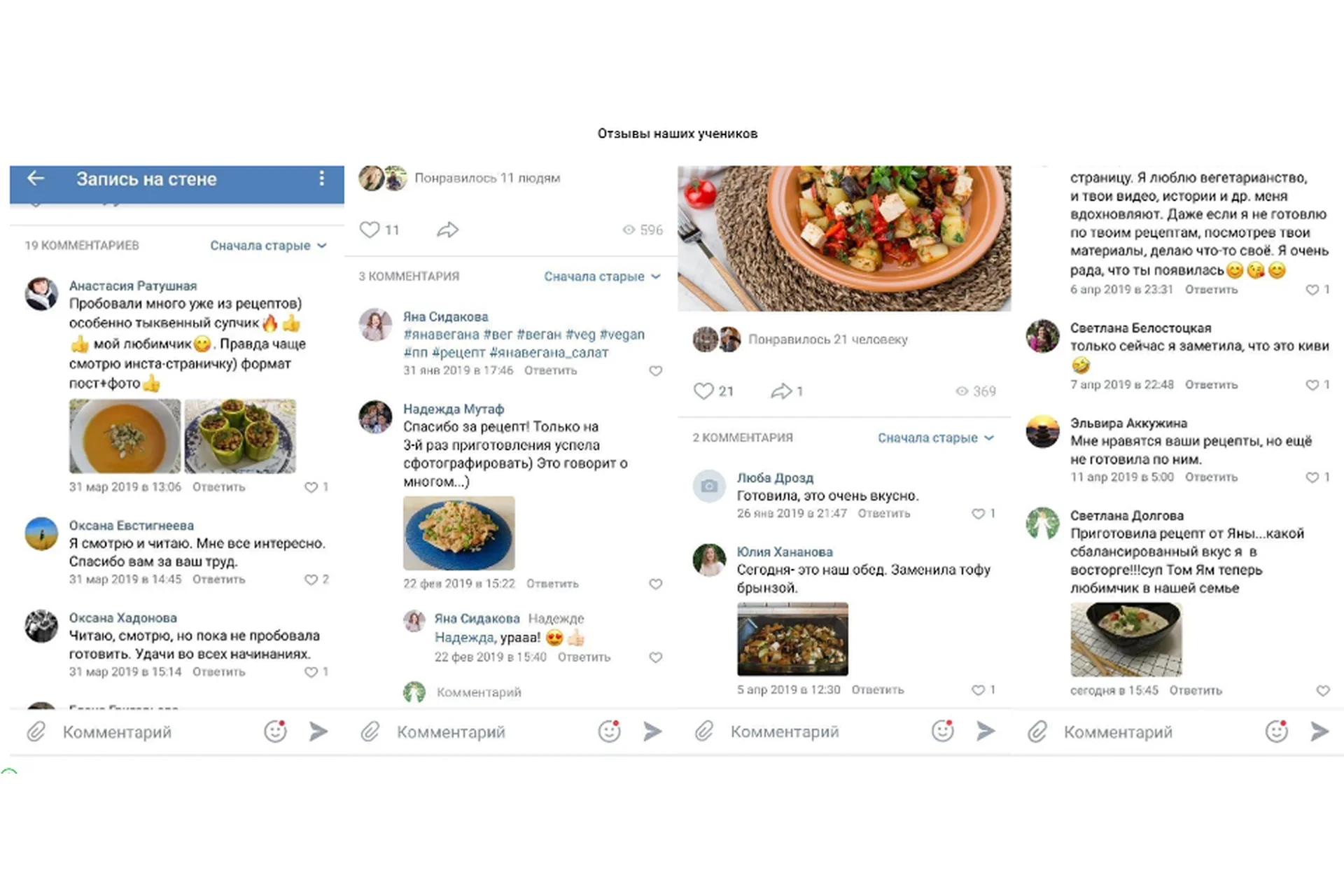This screenshot has width=1344, height=896.
Task: Like the post with 11 hearts
Action: click(x=370, y=230)
